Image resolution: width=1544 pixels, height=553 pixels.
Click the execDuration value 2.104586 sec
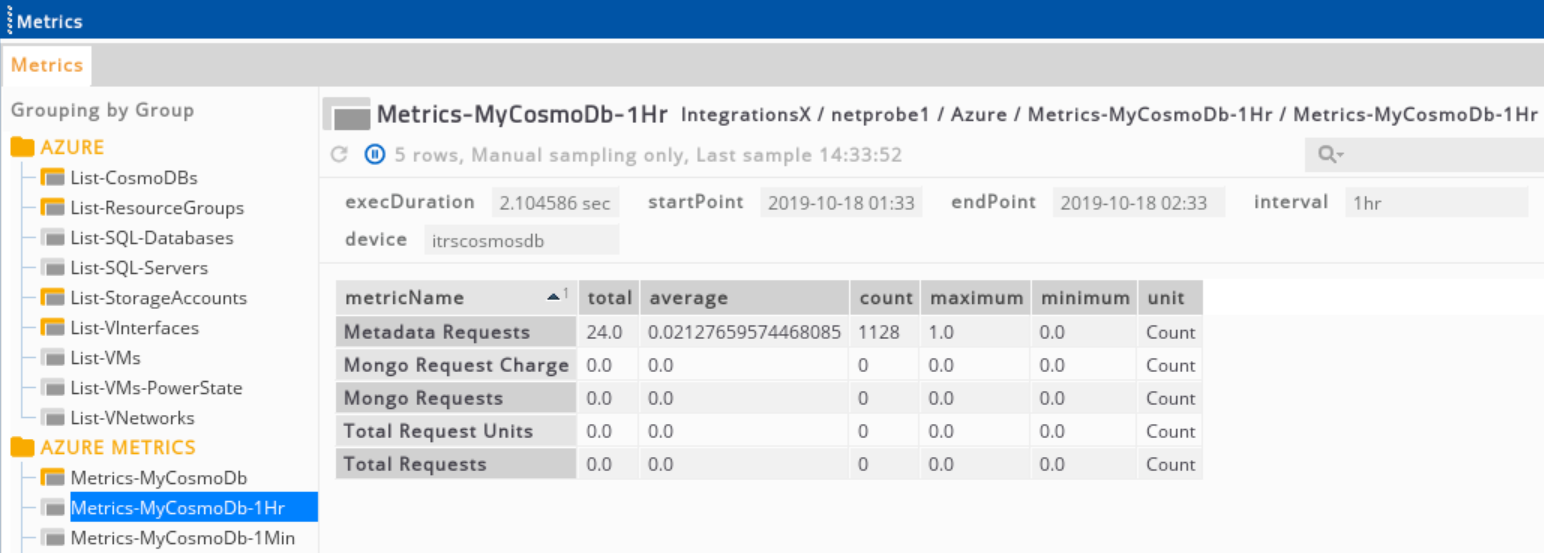(x=555, y=203)
